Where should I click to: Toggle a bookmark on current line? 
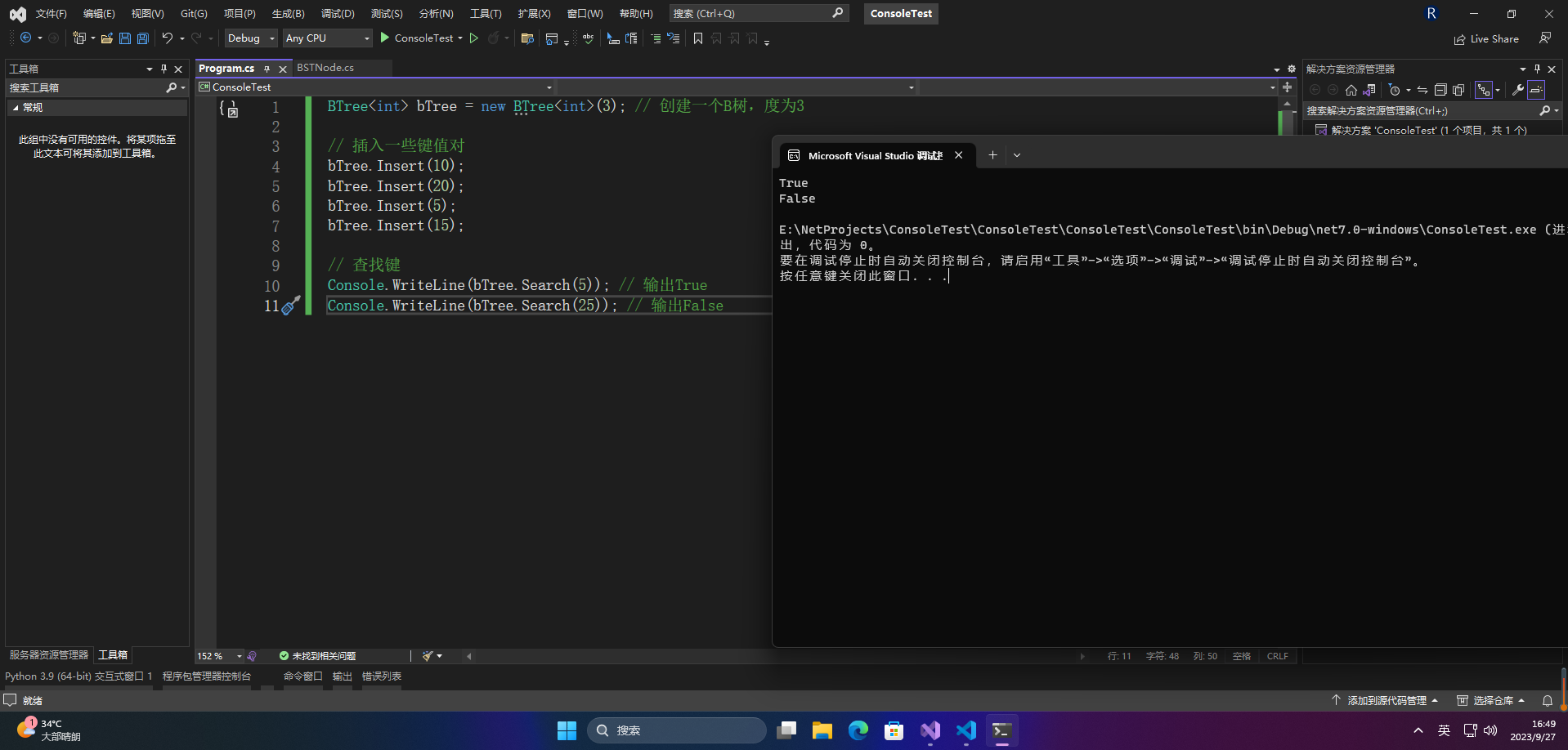click(x=697, y=38)
